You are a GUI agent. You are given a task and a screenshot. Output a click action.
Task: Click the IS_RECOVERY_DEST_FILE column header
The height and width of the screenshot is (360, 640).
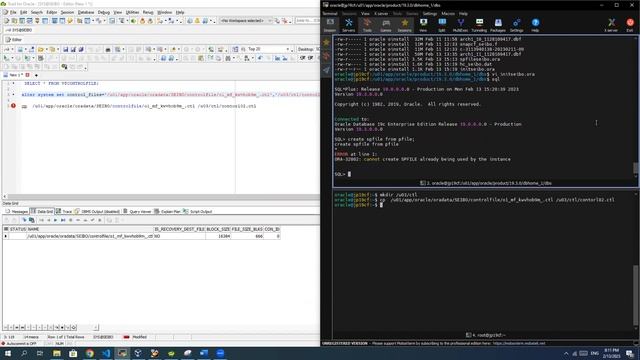pos(180,229)
